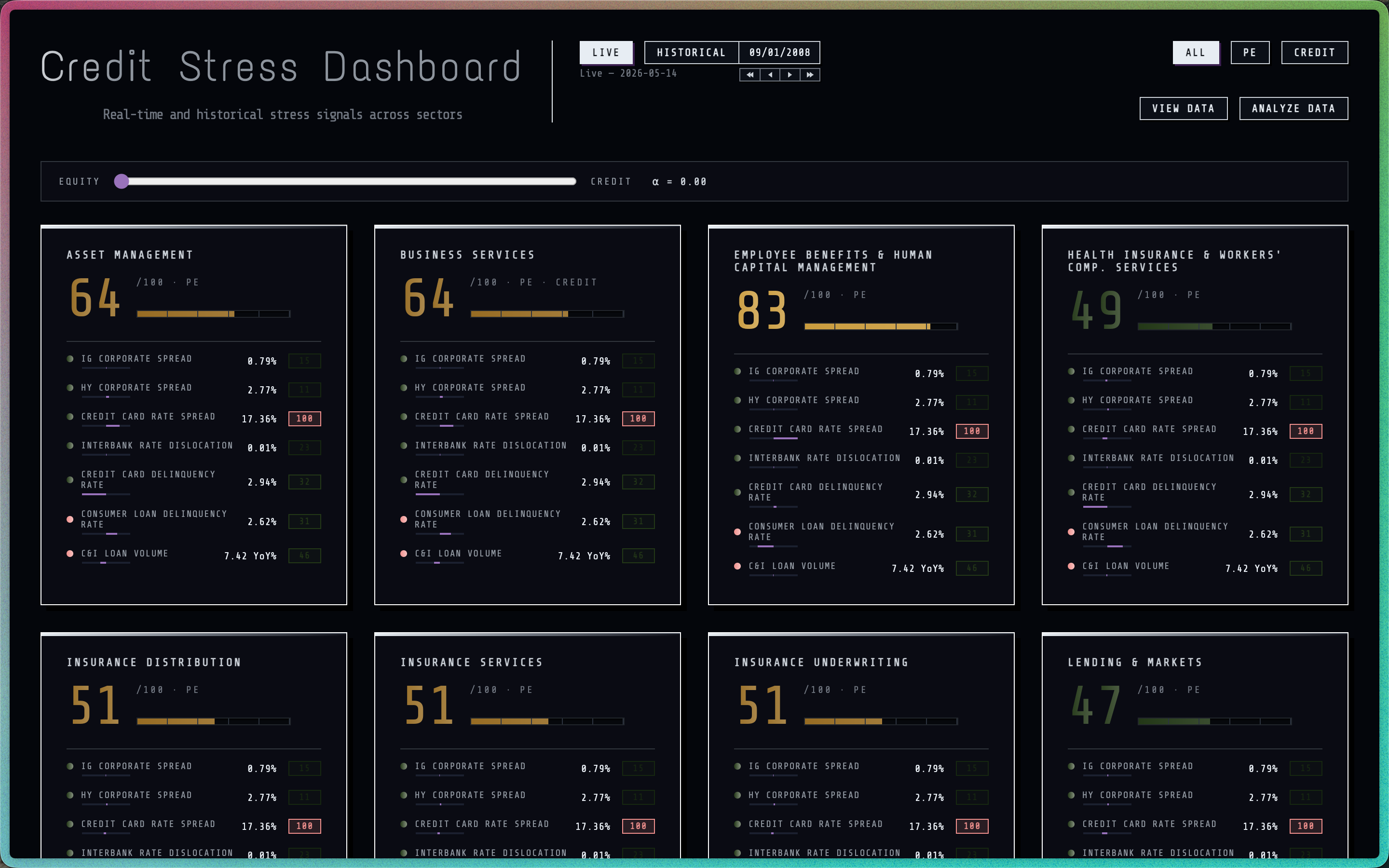
Task: Click the Business Services score 64
Action: [429, 298]
